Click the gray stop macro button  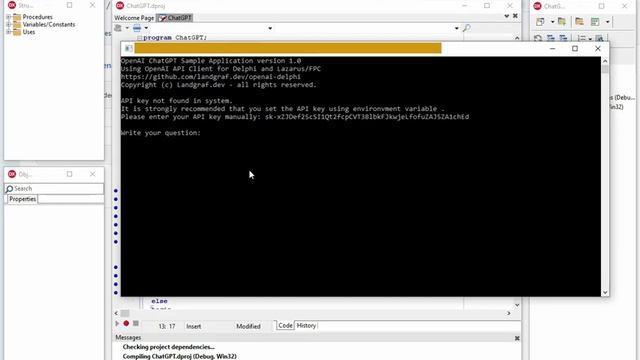[136, 323]
